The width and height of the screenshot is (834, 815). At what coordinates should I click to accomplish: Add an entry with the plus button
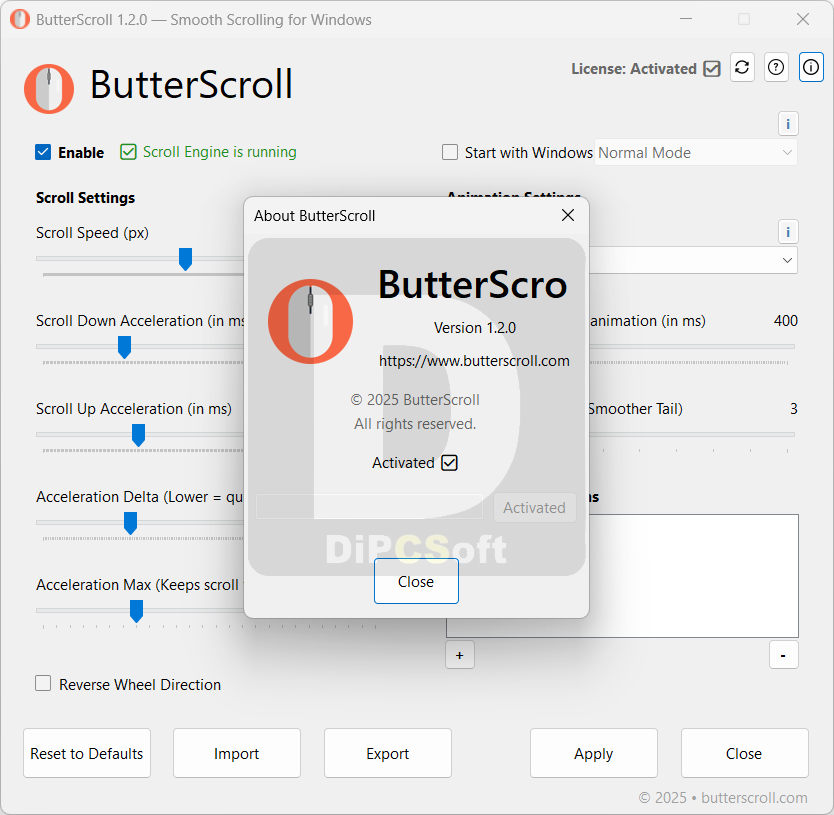point(460,655)
